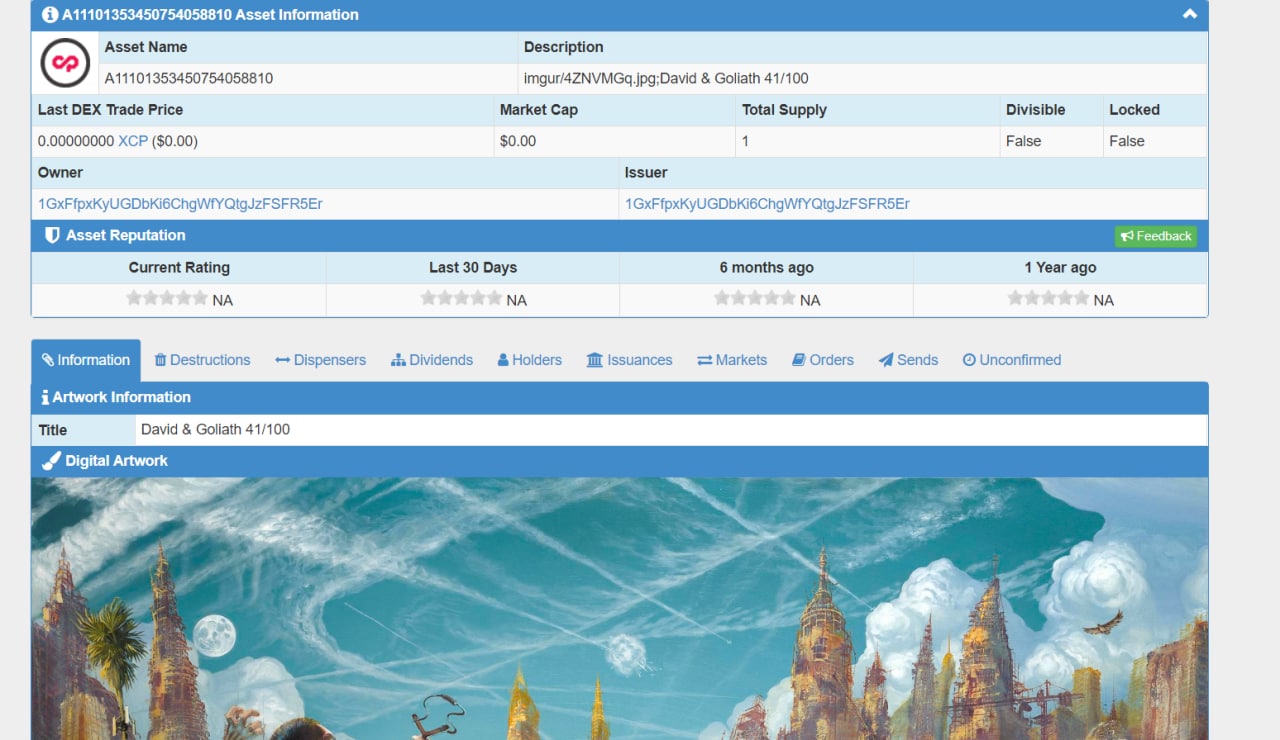Open the XCP currency link

coord(133,141)
